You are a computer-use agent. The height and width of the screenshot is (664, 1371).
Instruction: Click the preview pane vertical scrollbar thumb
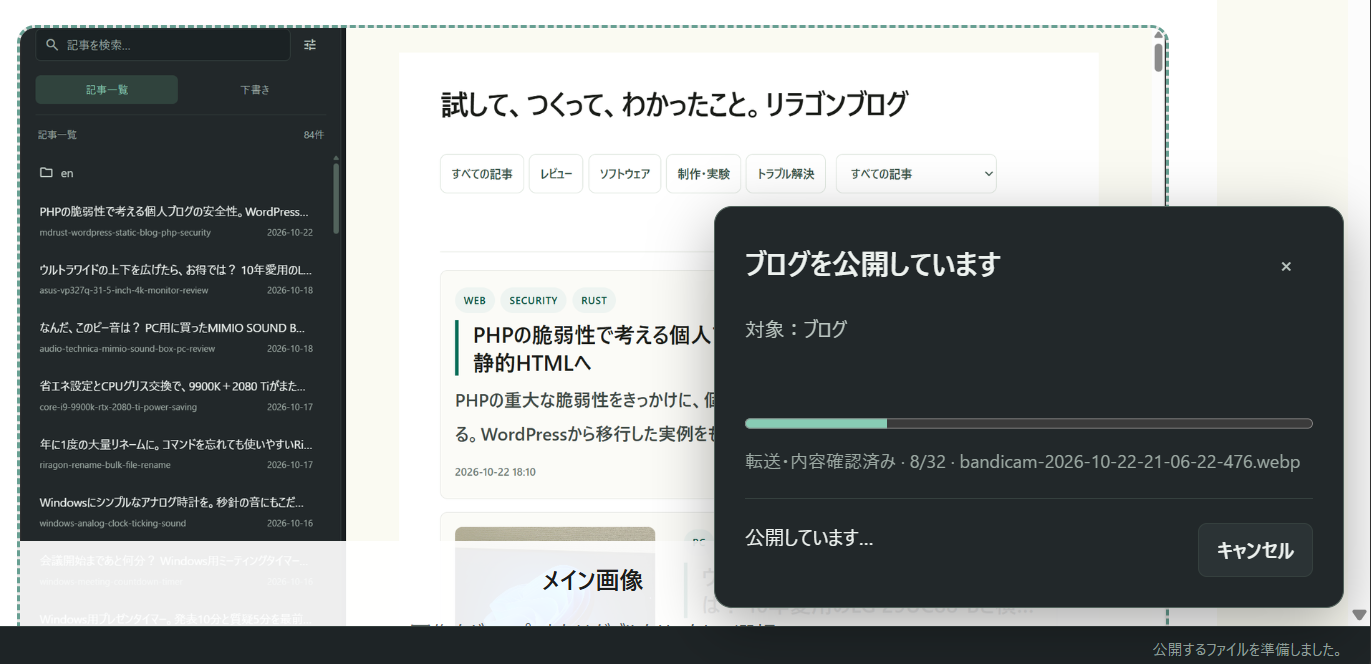coord(1158,57)
